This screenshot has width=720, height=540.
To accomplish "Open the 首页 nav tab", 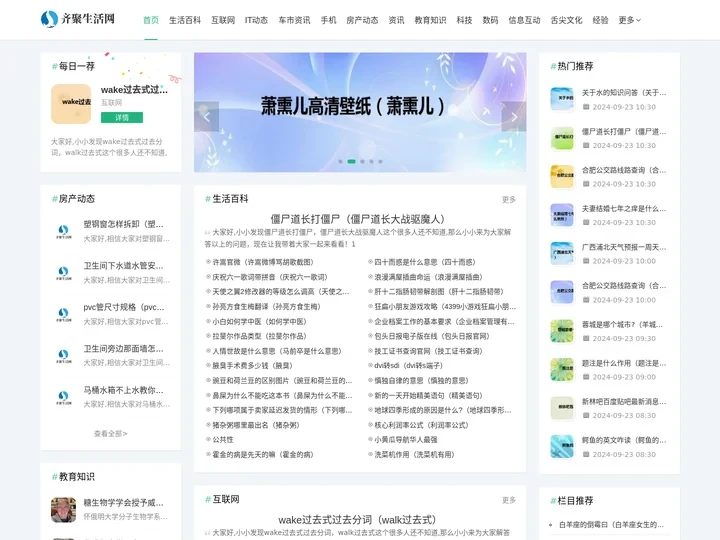I will [x=151, y=20].
